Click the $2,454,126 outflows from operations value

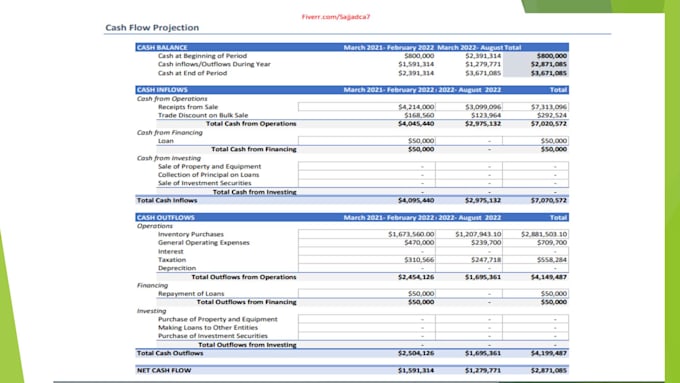point(416,277)
